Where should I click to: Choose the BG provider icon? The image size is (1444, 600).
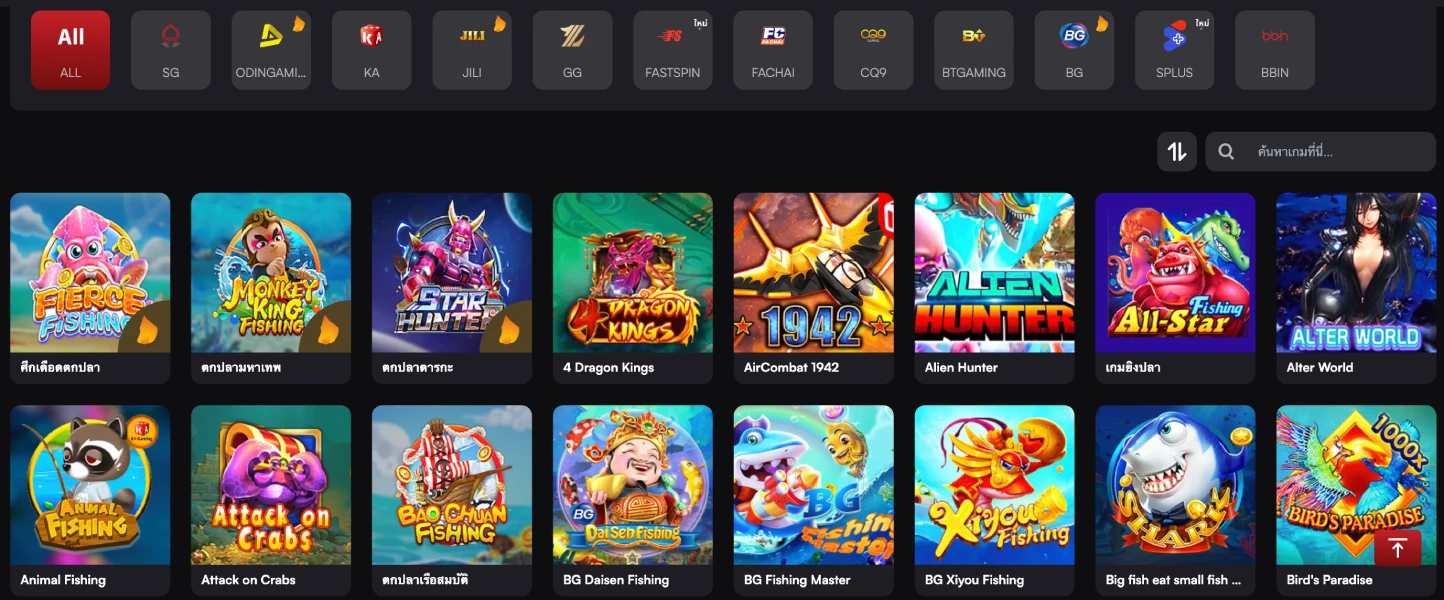[1074, 37]
